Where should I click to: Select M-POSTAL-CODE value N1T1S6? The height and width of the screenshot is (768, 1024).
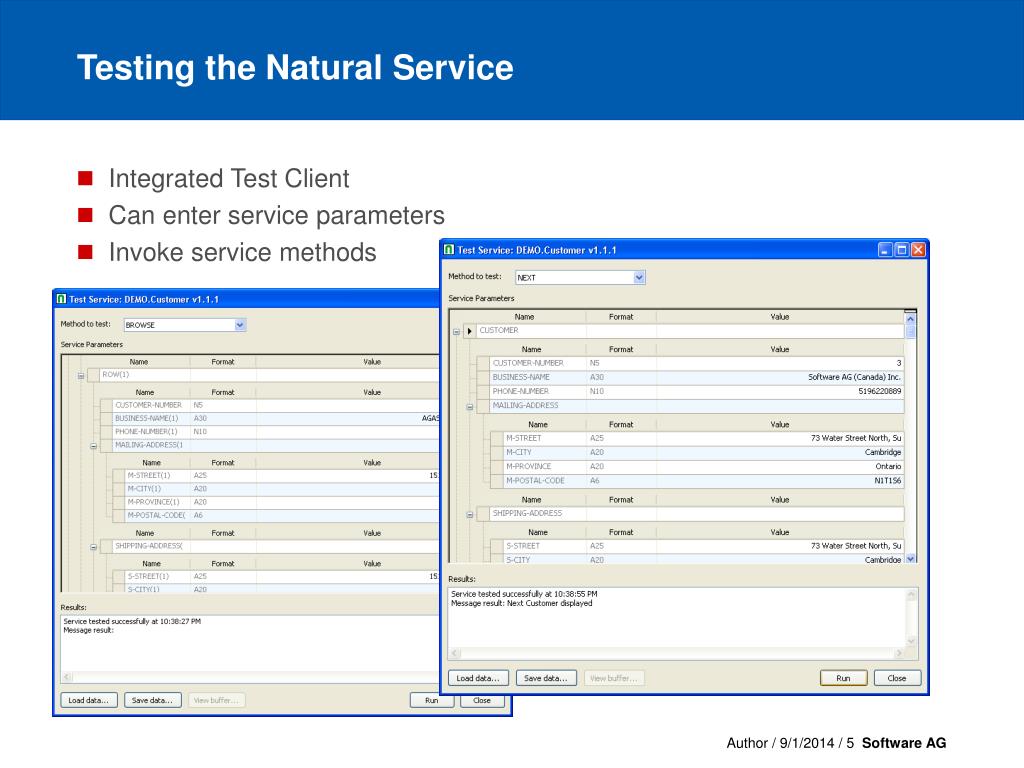pyautogui.click(x=780, y=481)
